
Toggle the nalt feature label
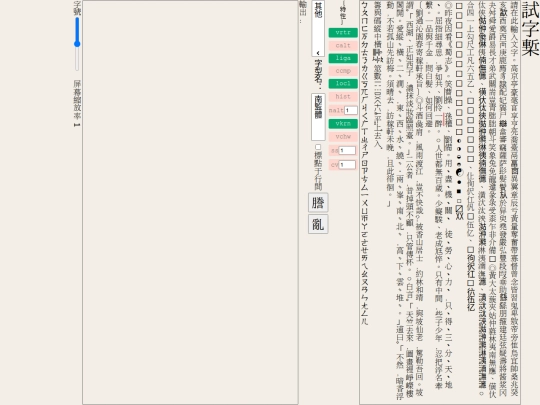click(336, 110)
